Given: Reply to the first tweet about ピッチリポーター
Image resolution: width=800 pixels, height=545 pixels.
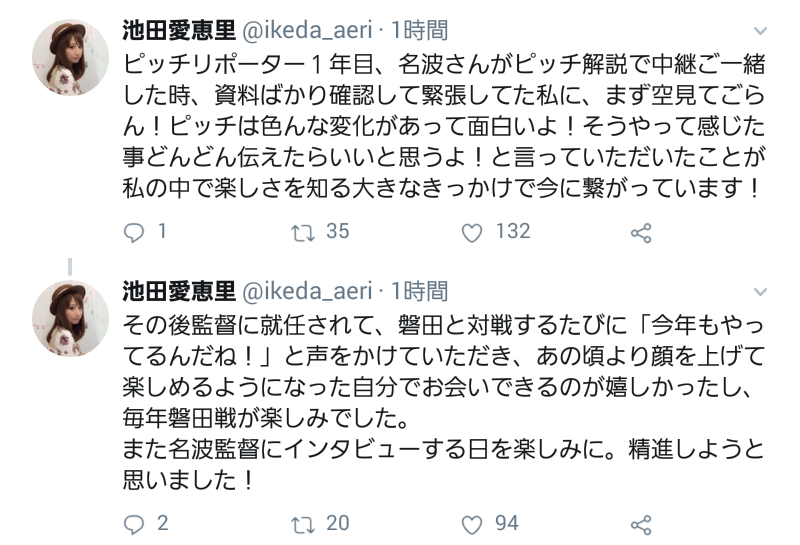Looking at the screenshot, I should tap(135, 233).
